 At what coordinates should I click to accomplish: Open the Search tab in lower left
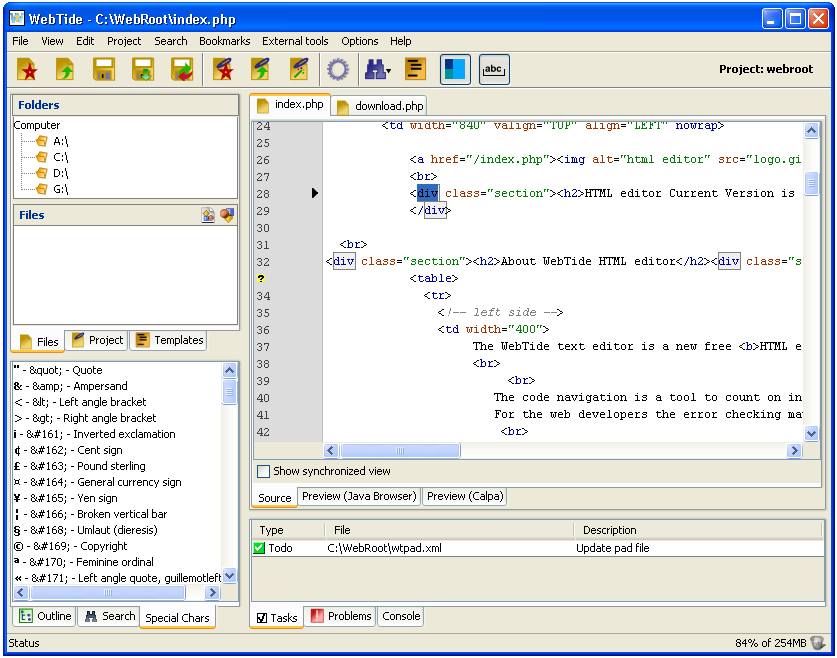(x=109, y=616)
